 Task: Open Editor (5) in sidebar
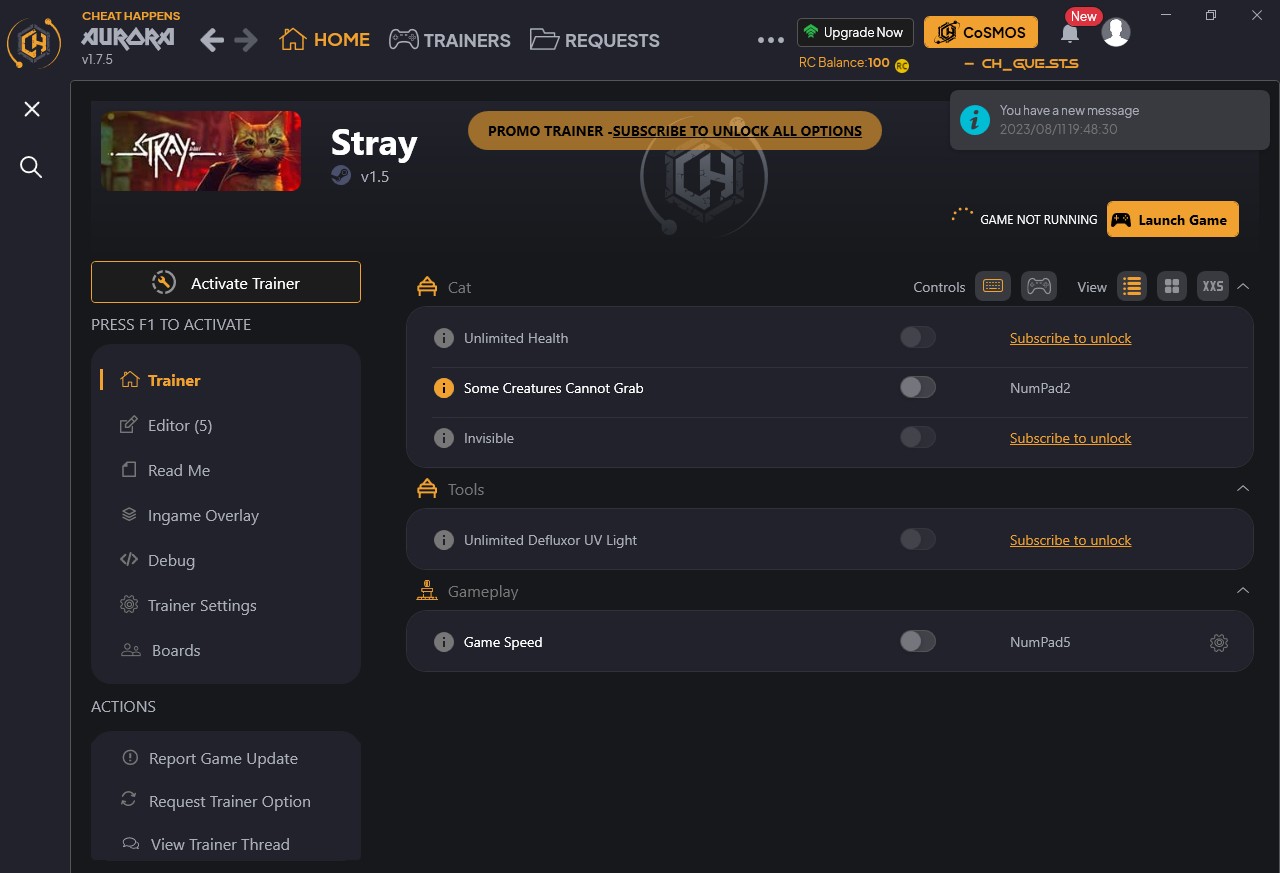coord(166,425)
